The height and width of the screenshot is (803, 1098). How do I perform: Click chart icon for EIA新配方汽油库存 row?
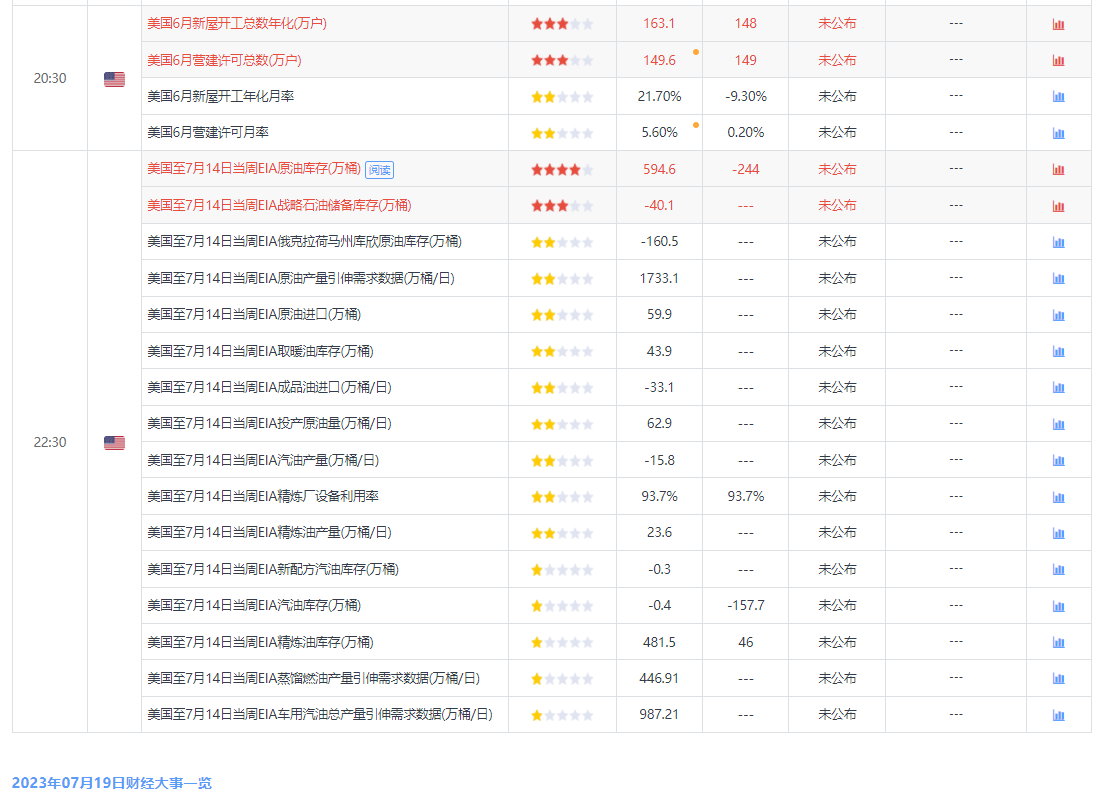pos(1058,570)
